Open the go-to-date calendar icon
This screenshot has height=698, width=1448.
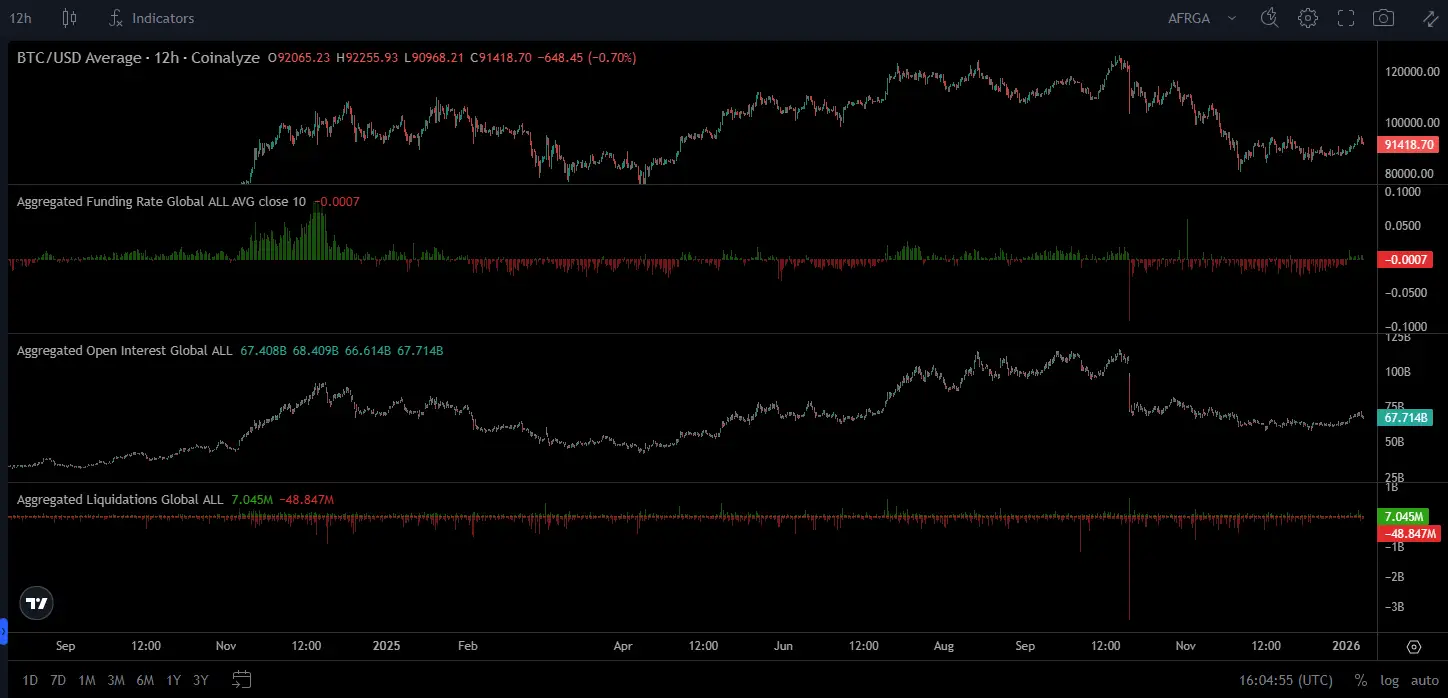(x=241, y=679)
